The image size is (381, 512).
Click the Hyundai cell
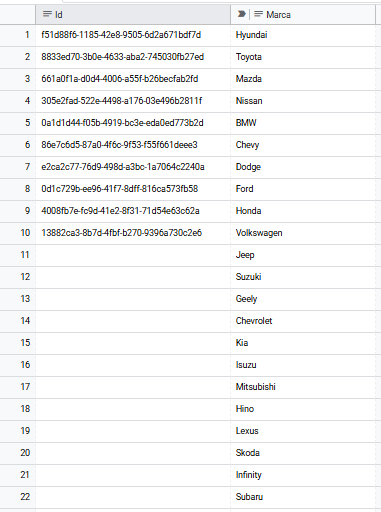click(x=303, y=35)
